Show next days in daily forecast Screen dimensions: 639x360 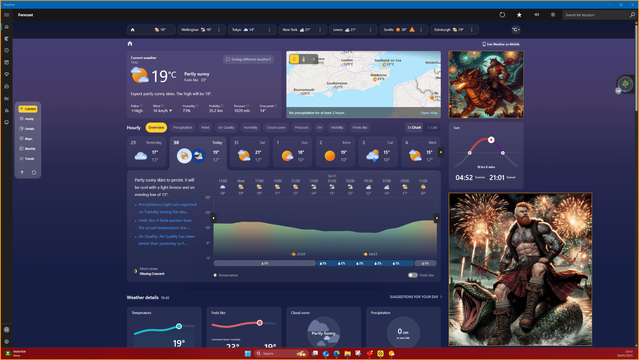point(441,152)
